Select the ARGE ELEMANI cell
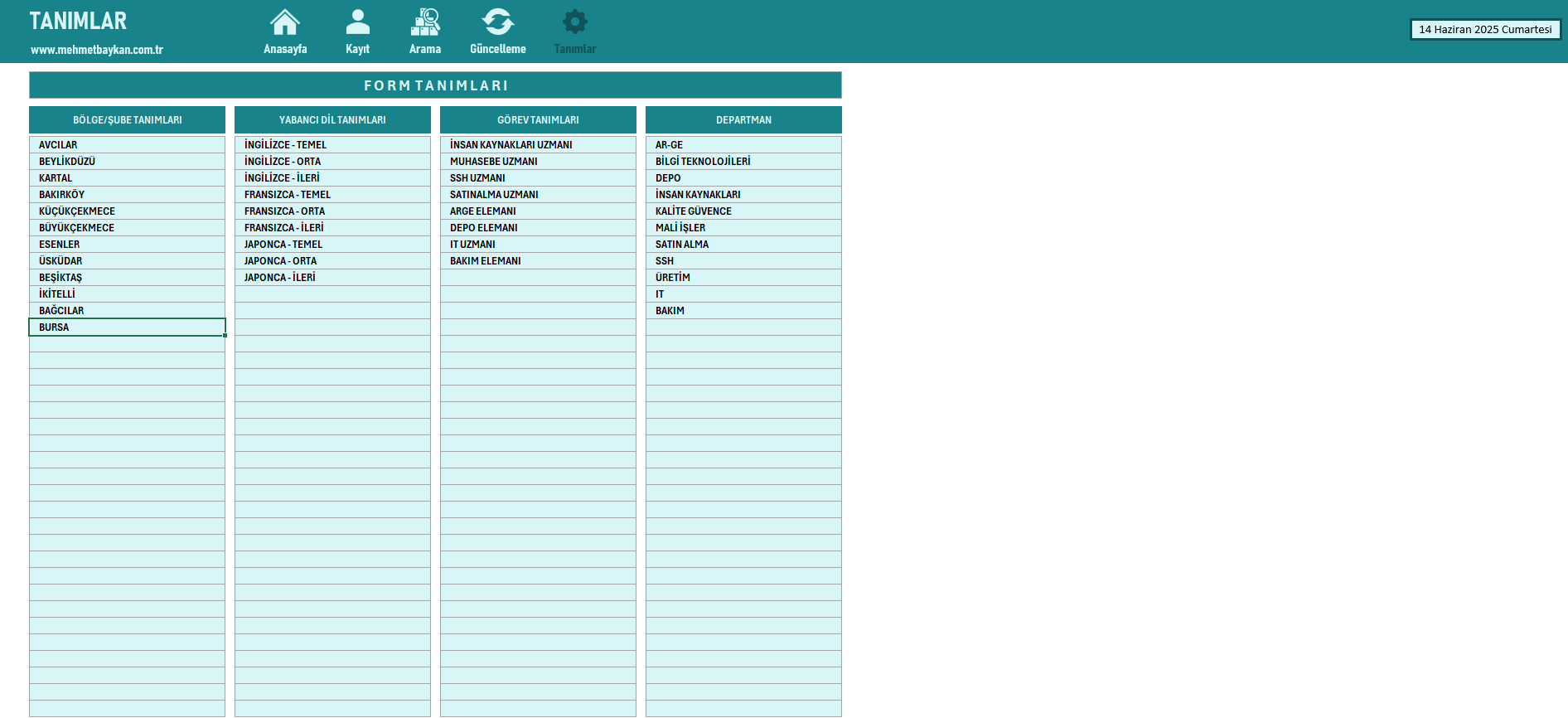 pyautogui.click(x=538, y=211)
